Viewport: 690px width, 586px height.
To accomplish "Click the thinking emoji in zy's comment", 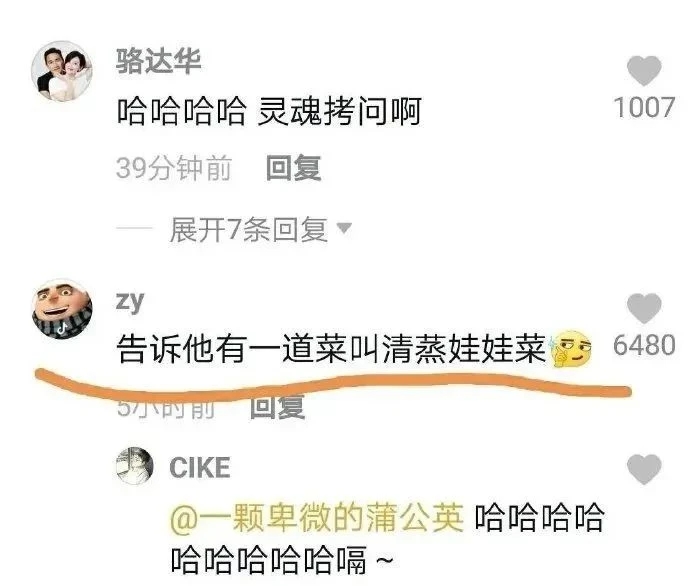I will (571, 349).
